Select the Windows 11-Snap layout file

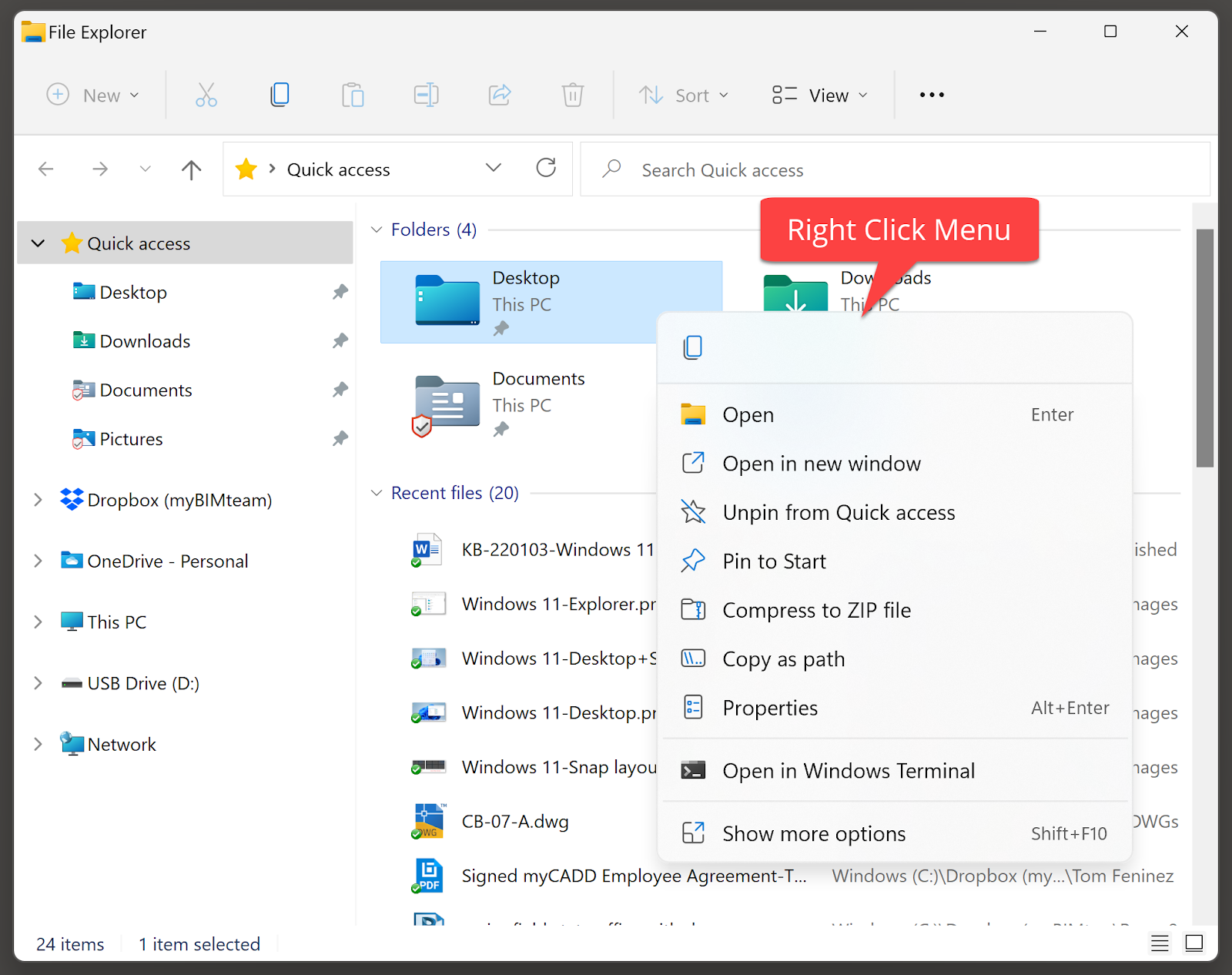pyautogui.click(x=559, y=767)
